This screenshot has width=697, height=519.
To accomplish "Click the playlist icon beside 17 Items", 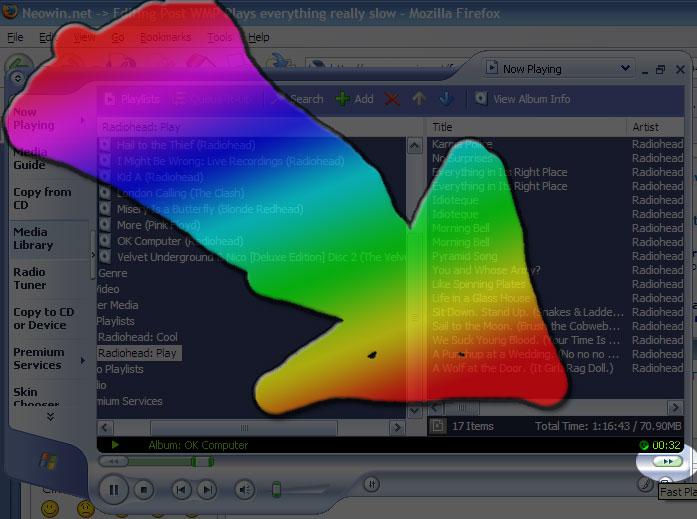I will [437, 426].
